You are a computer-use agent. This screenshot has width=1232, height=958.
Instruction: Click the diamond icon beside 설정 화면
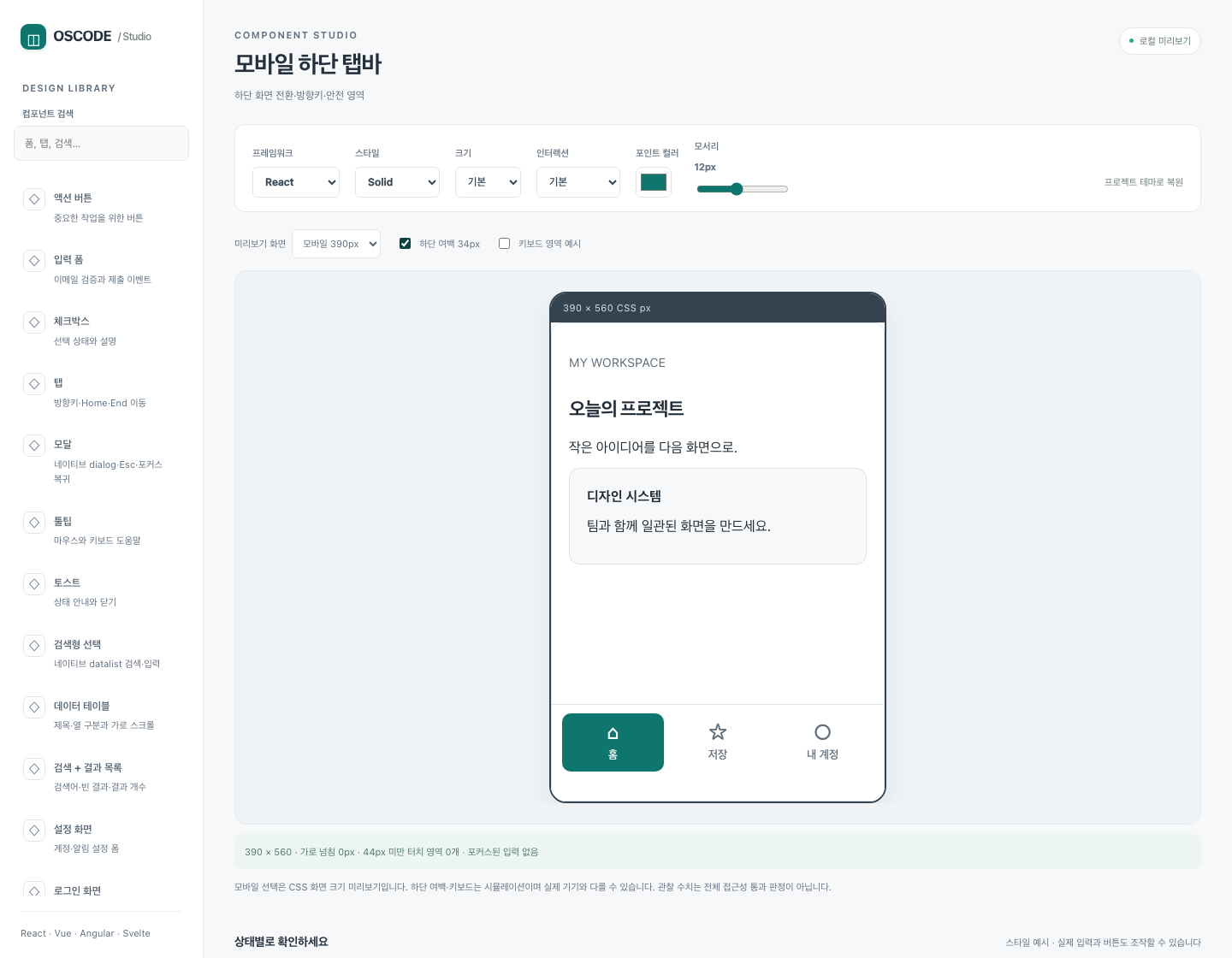[34, 830]
